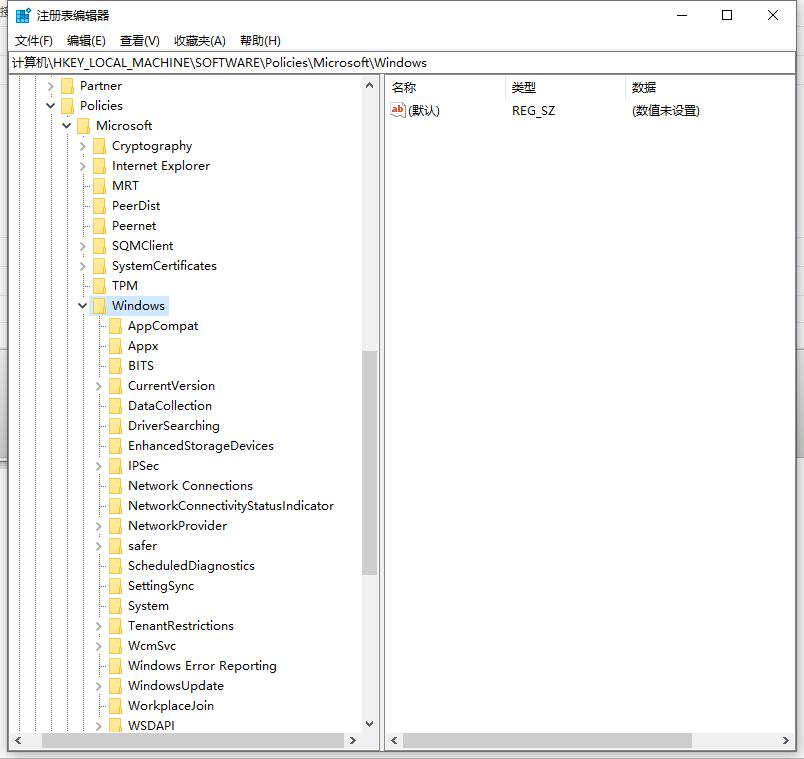The image size is (804, 759).
Task: Collapse the Microsoft key
Action: (67, 126)
